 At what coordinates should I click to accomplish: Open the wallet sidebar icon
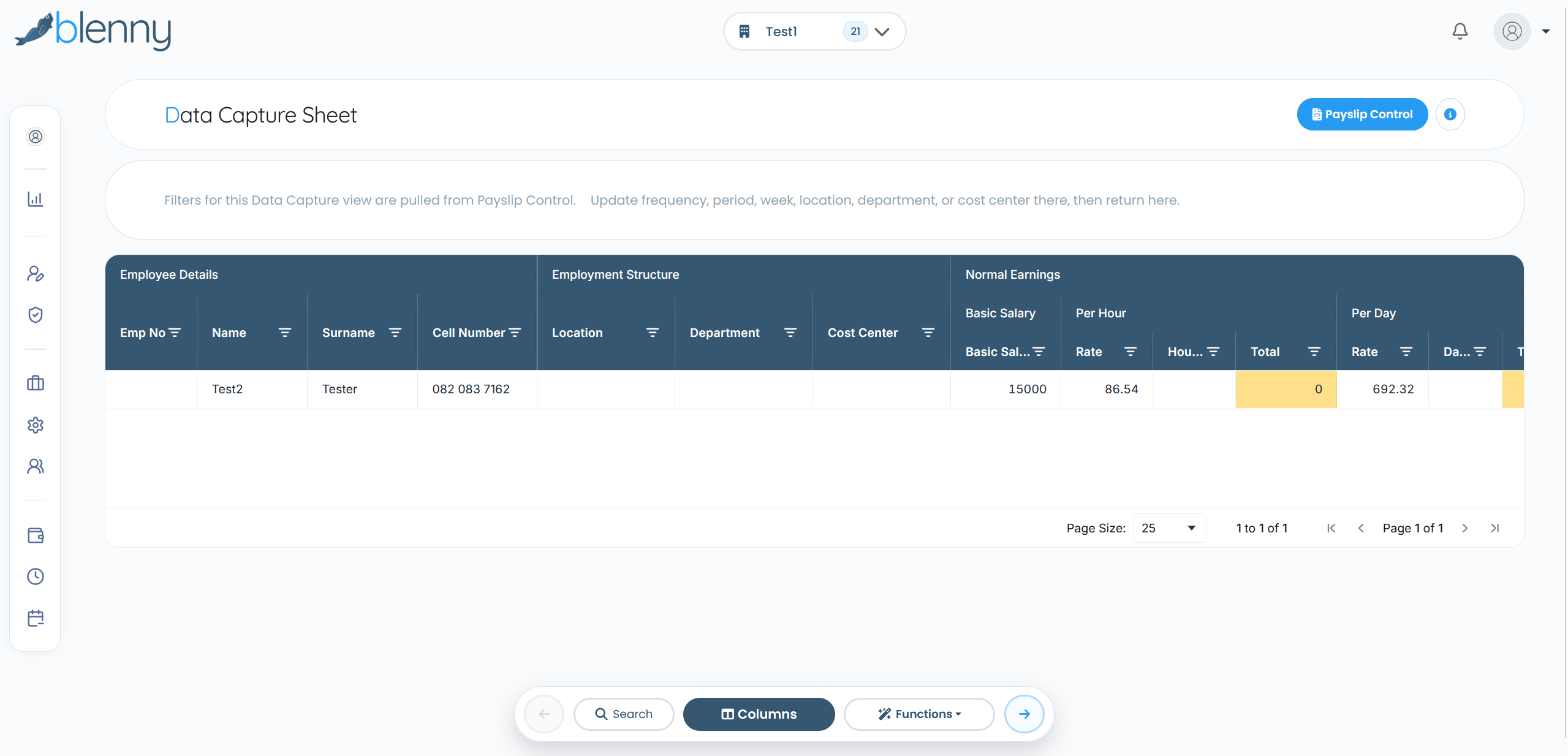(x=36, y=535)
